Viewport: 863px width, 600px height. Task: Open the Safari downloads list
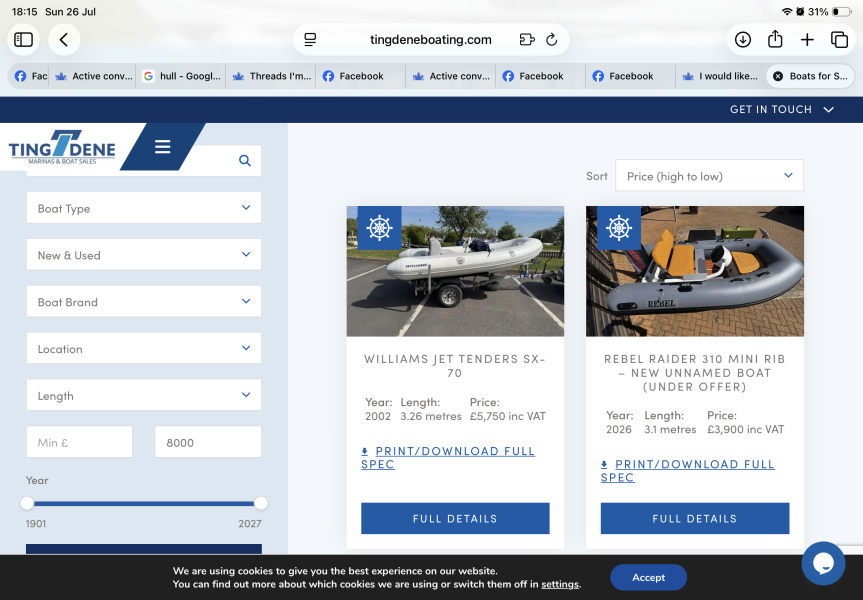click(742, 40)
